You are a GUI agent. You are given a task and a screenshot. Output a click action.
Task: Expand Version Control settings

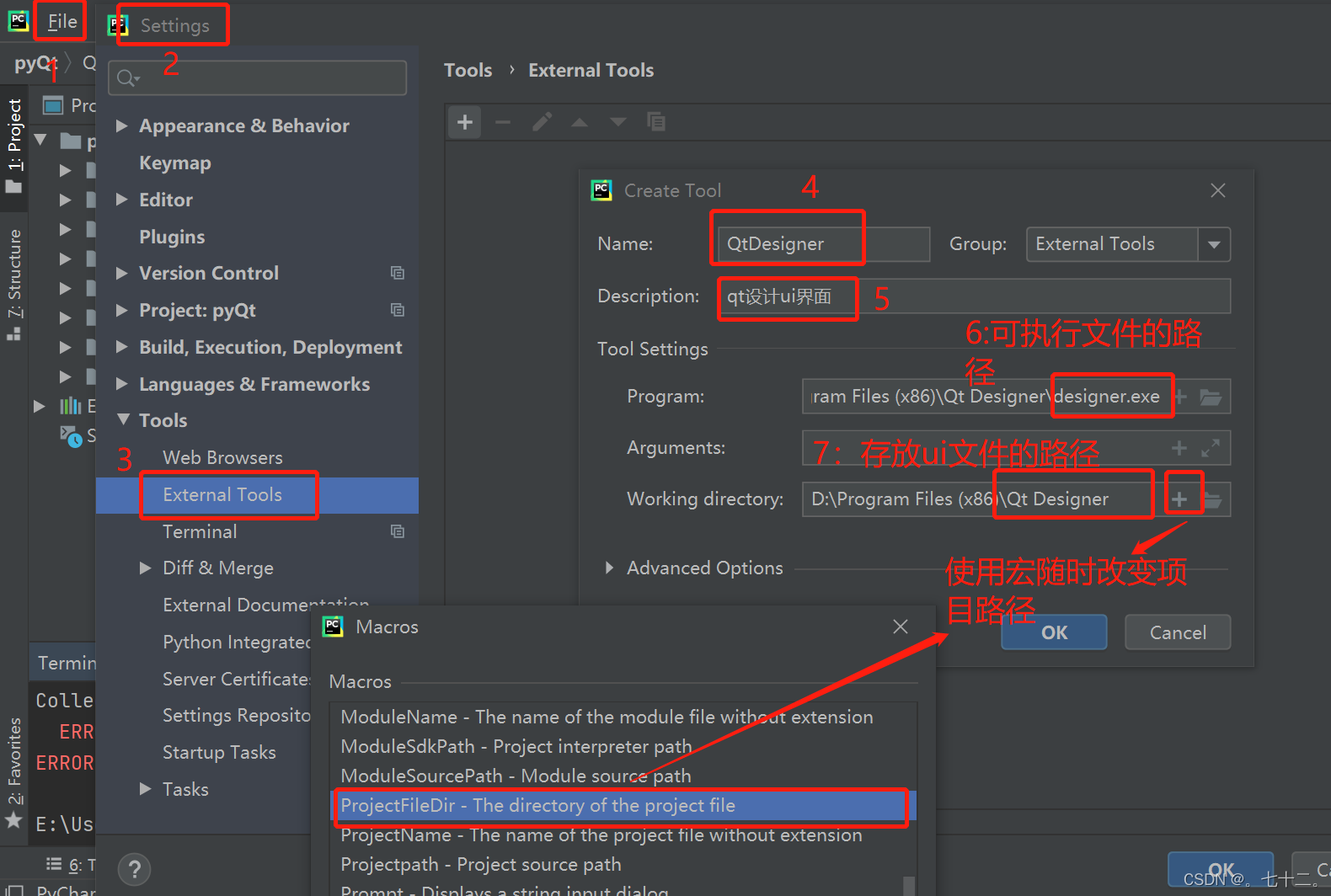point(122,273)
